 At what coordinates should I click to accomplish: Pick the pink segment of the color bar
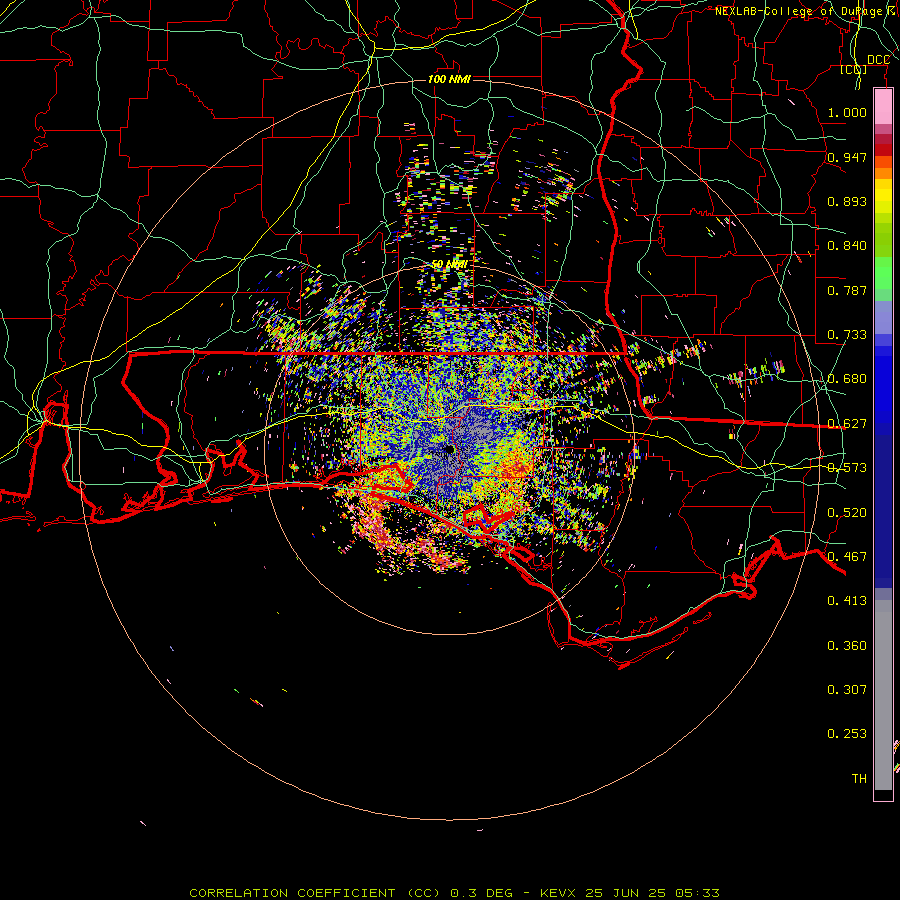(x=883, y=107)
